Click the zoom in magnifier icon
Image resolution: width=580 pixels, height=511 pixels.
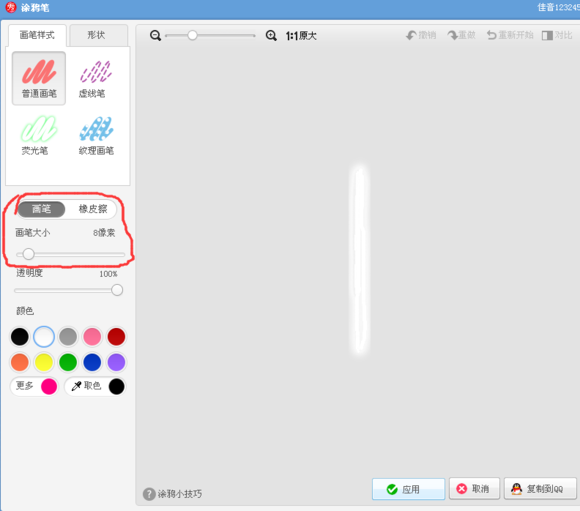(271, 36)
